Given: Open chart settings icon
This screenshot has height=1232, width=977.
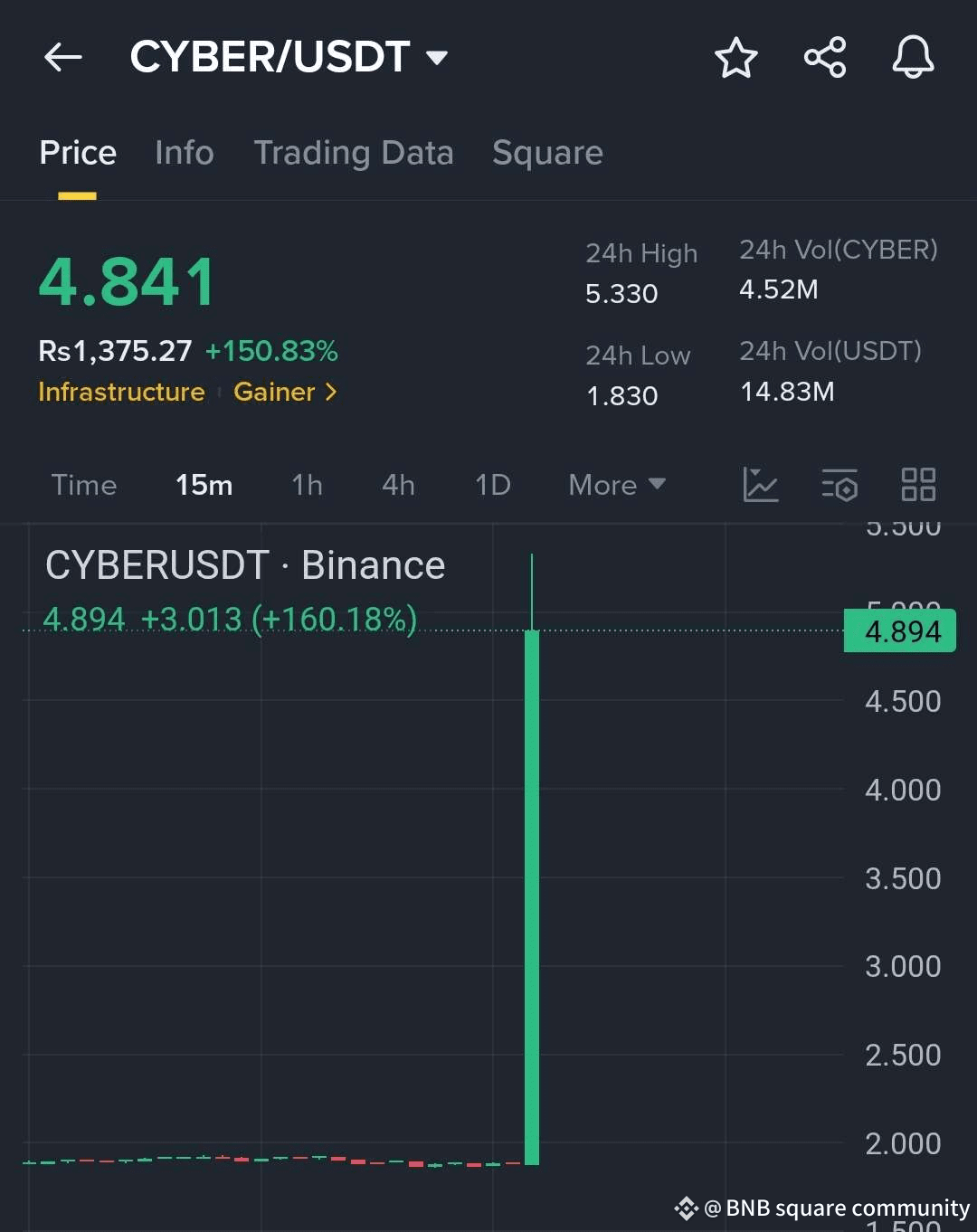Looking at the screenshot, I should 839,485.
